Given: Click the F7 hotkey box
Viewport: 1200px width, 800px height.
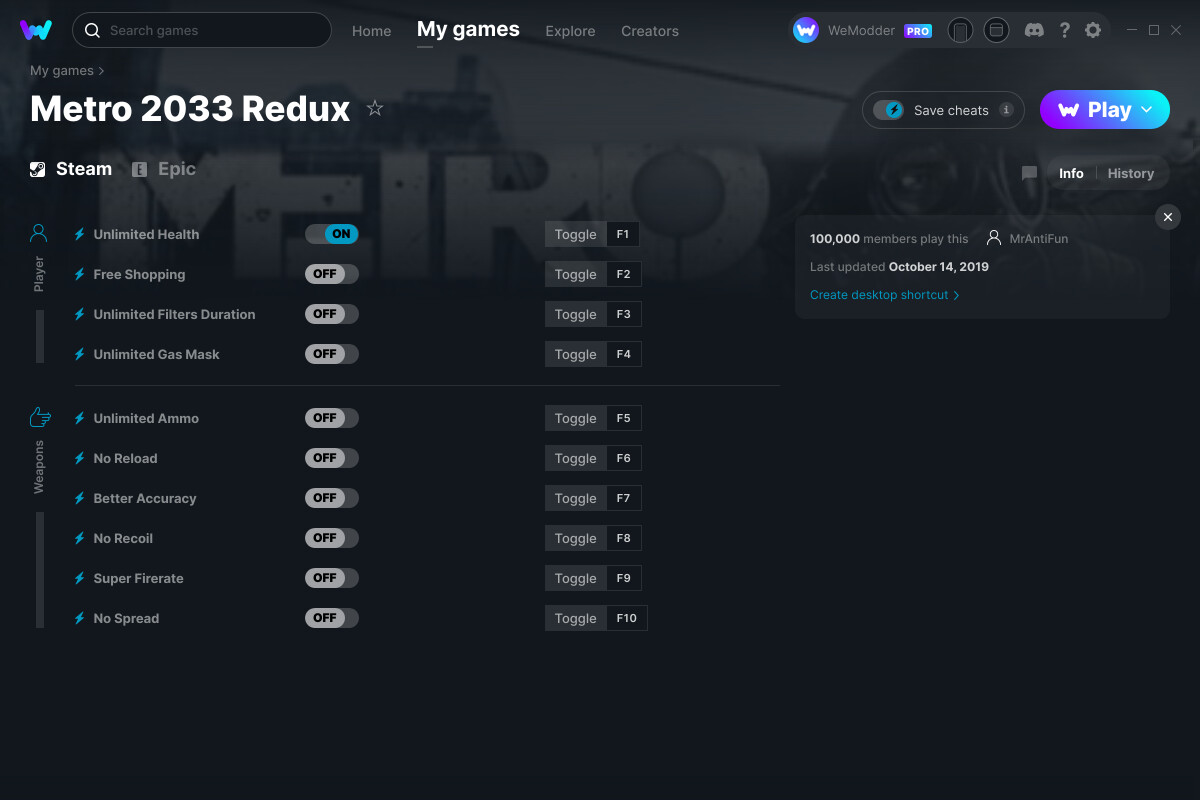Looking at the screenshot, I should tap(624, 498).
